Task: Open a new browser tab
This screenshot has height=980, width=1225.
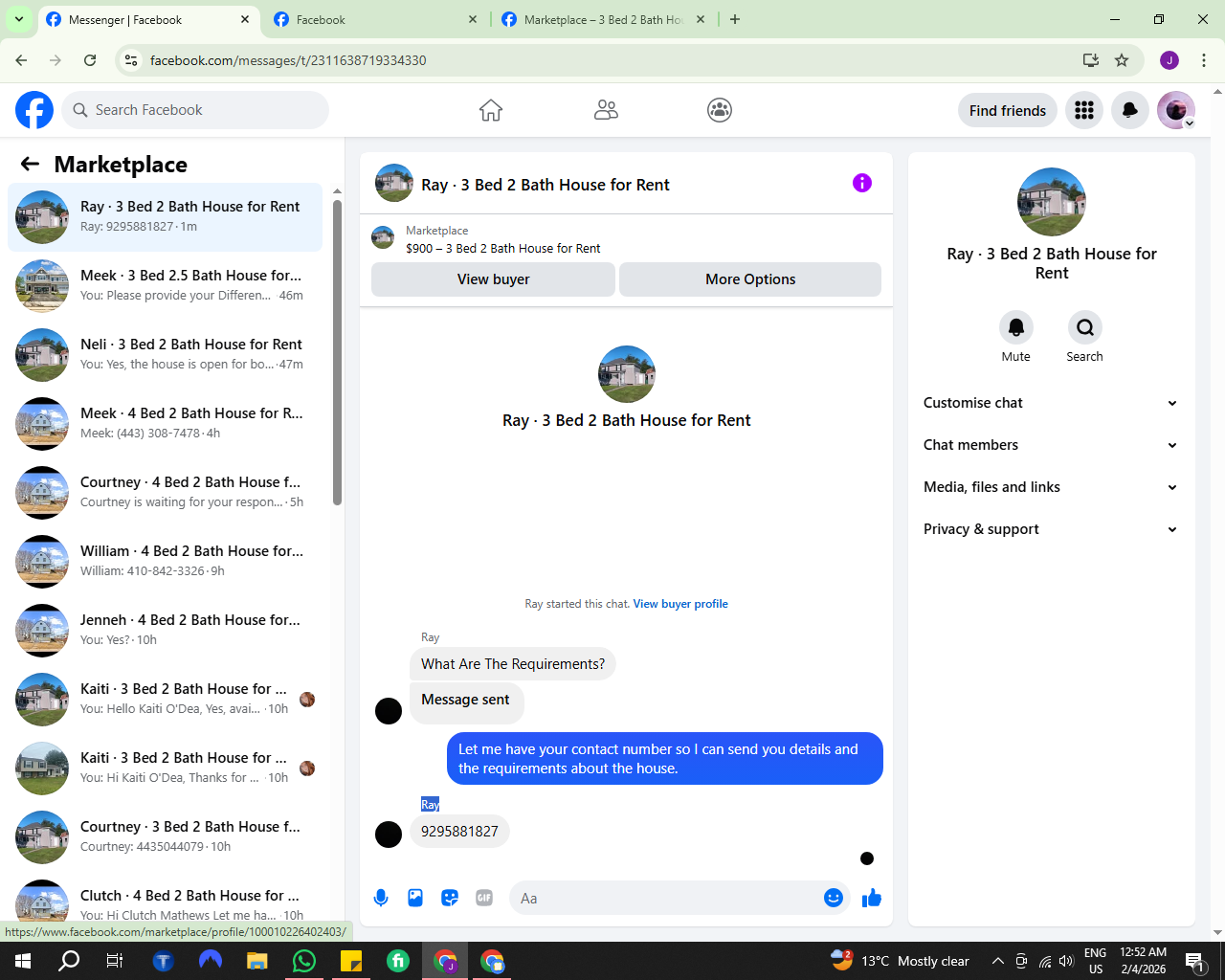Action: 735,19
